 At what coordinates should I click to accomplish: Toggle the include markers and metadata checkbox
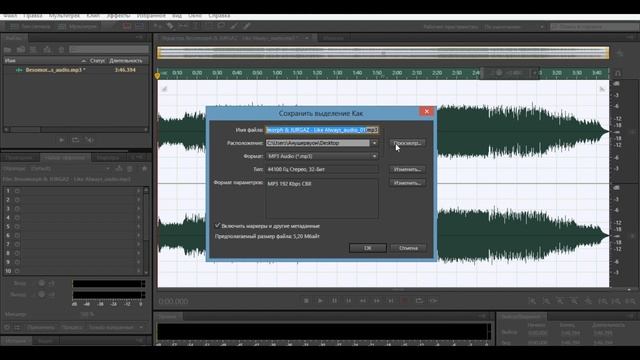(x=218, y=225)
